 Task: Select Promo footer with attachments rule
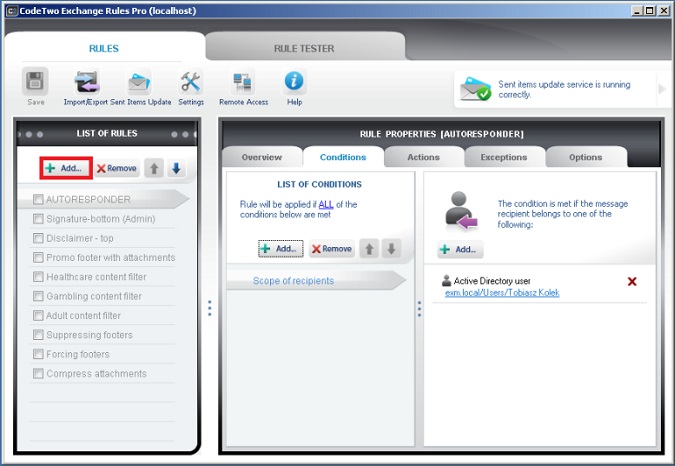pyautogui.click(x=111, y=258)
